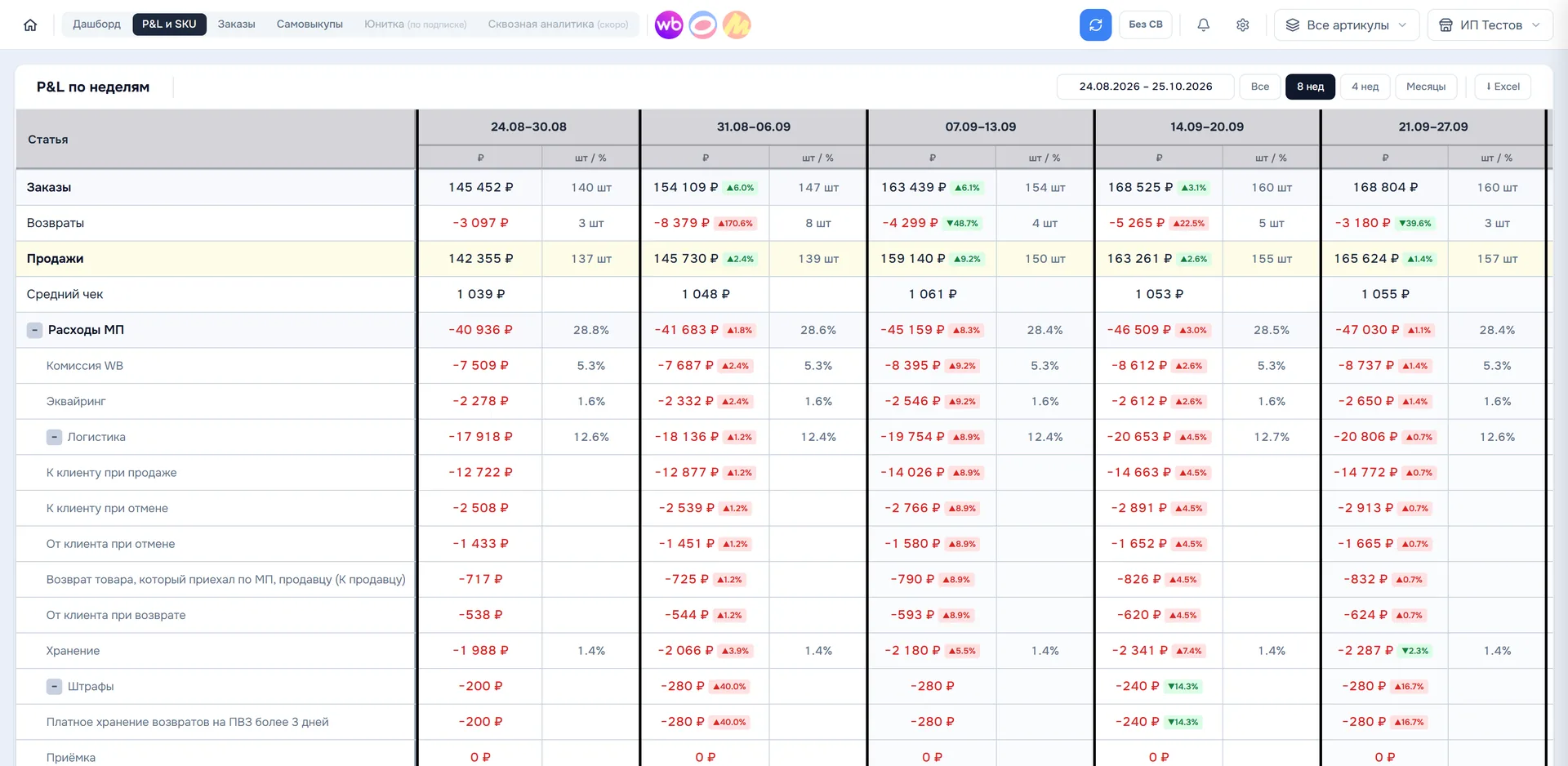The image size is (1568, 766).
Task: Click the 'Сквозная аналитика' tab
Action: (558, 24)
